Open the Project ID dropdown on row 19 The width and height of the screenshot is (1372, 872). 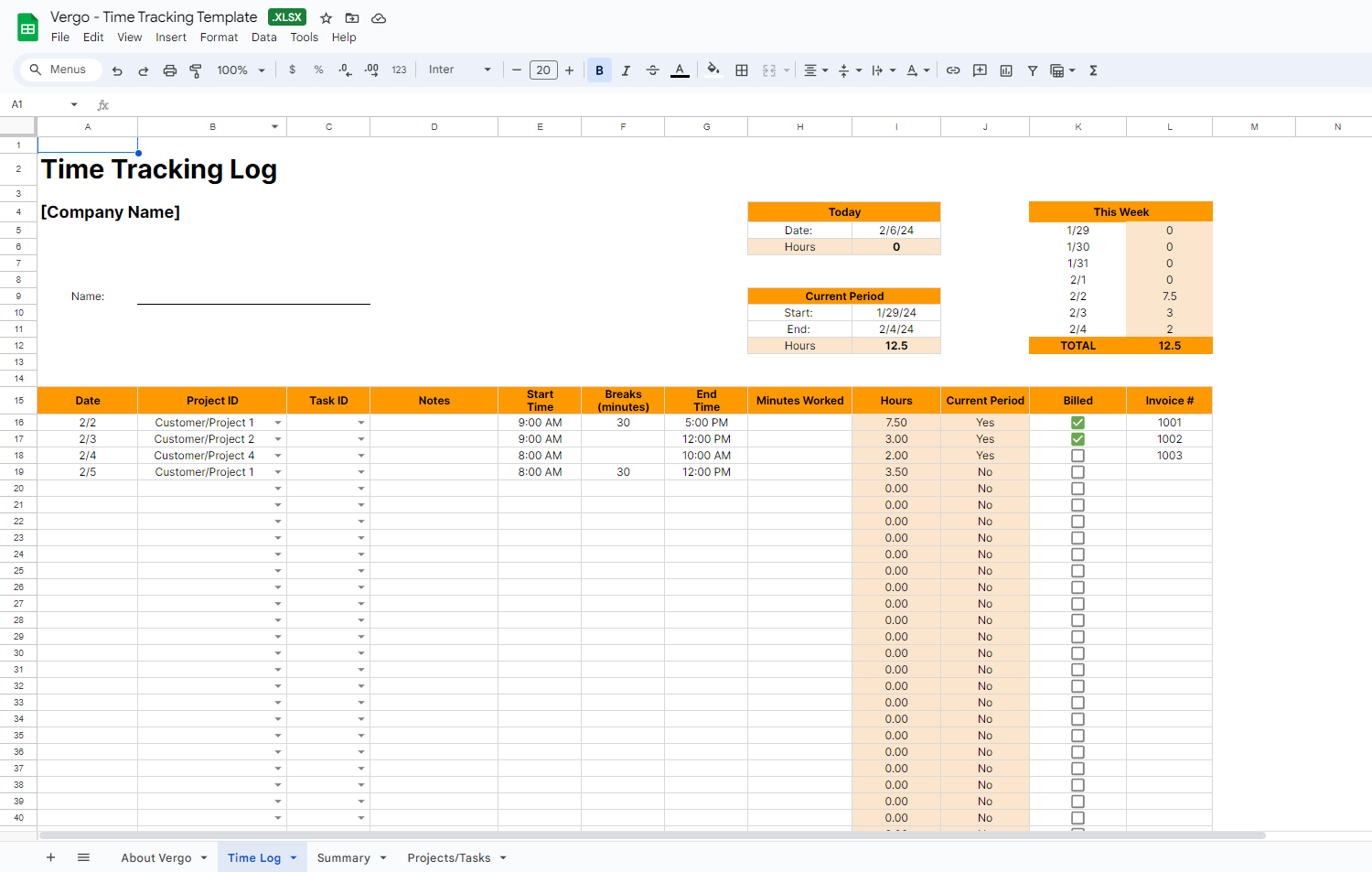[278, 471]
